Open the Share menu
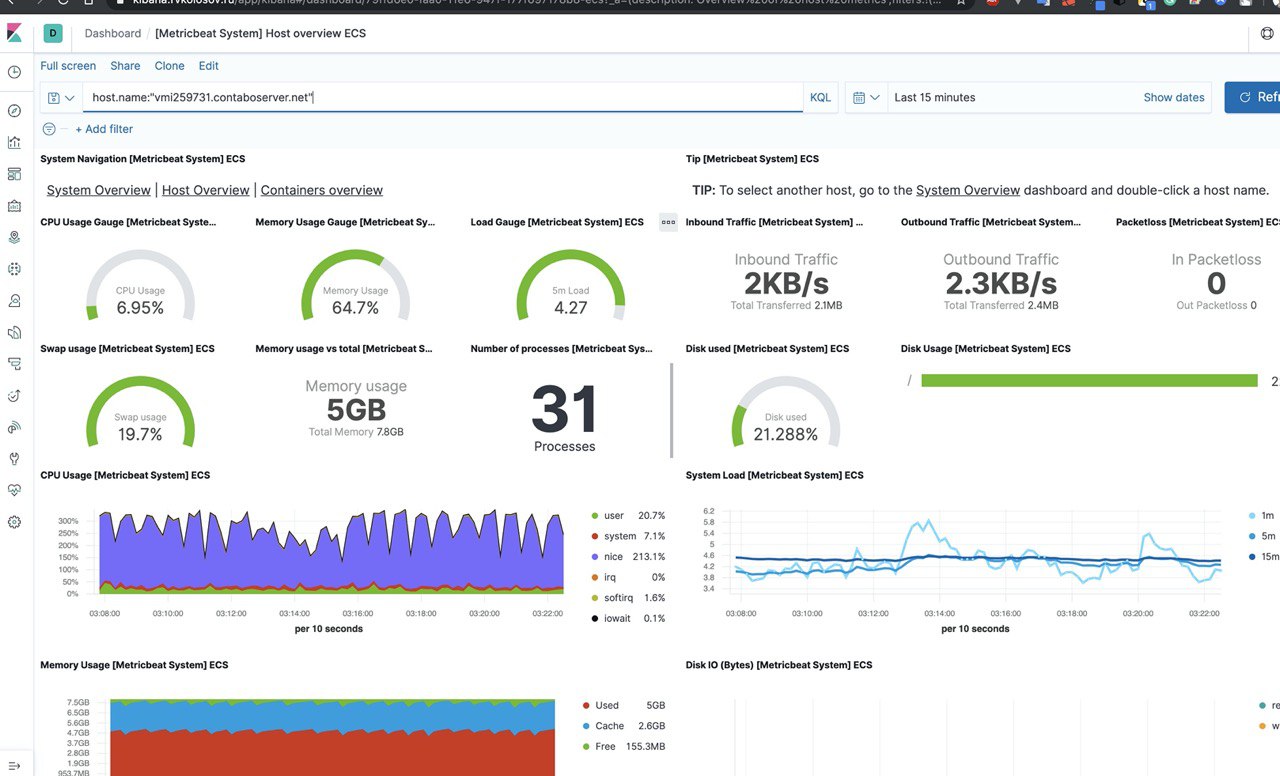The height and width of the screenshot is (776, 1280). [125, 66]
